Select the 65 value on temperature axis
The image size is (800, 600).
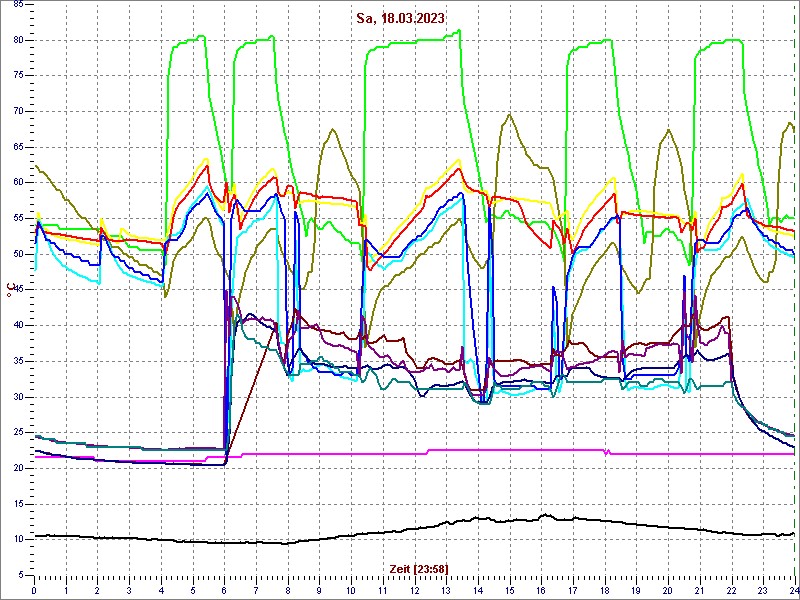18,147
